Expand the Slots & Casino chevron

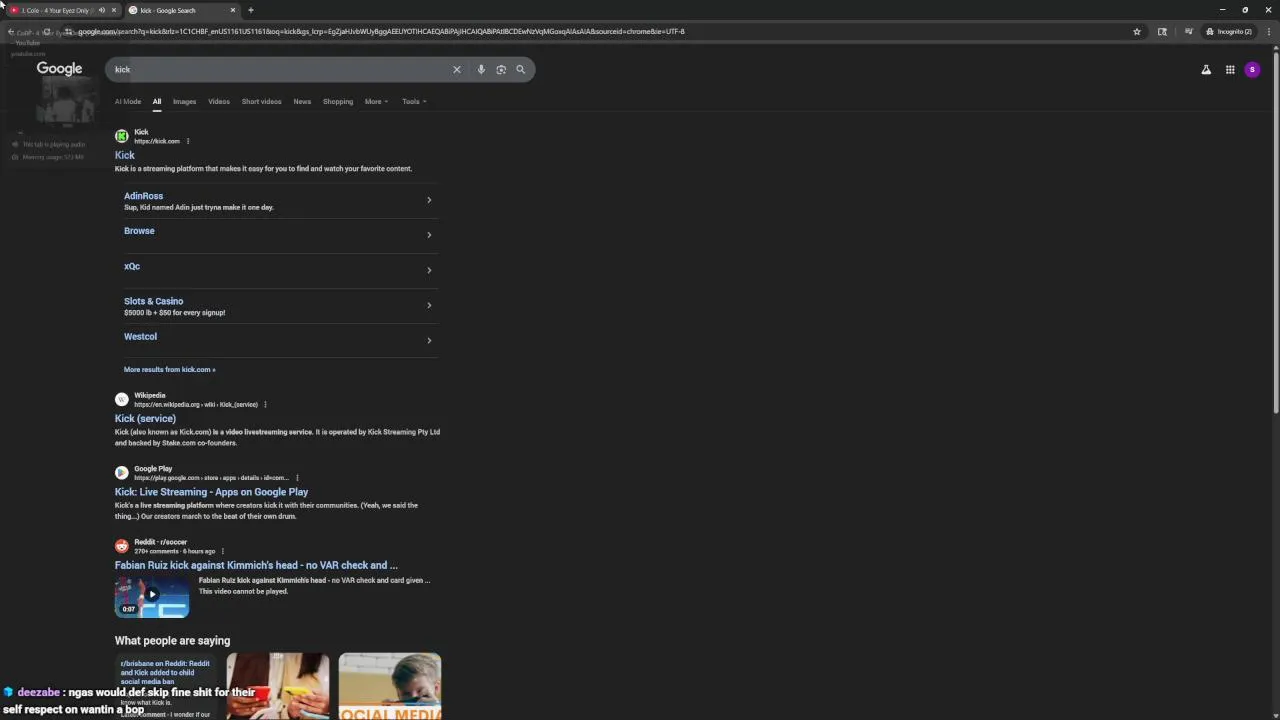click(429, 305)
